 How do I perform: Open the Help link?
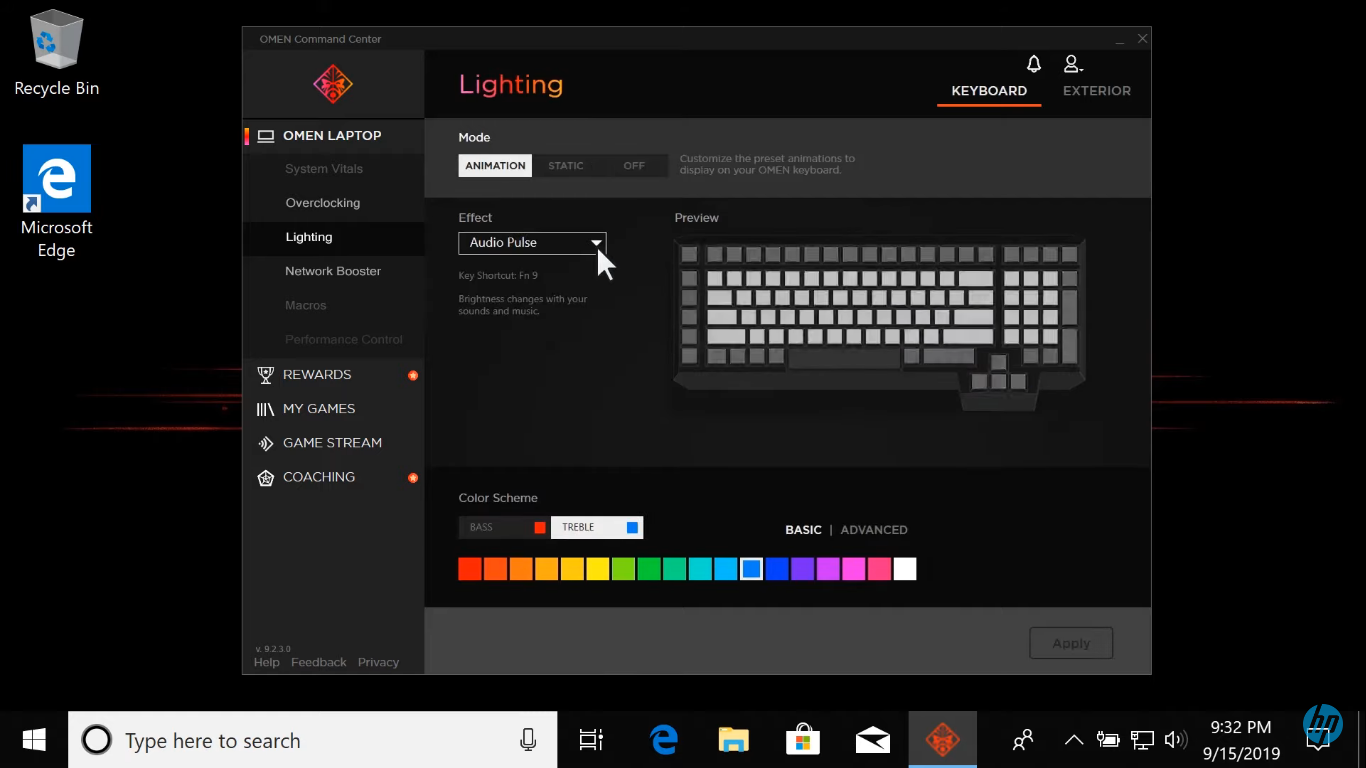267,662
